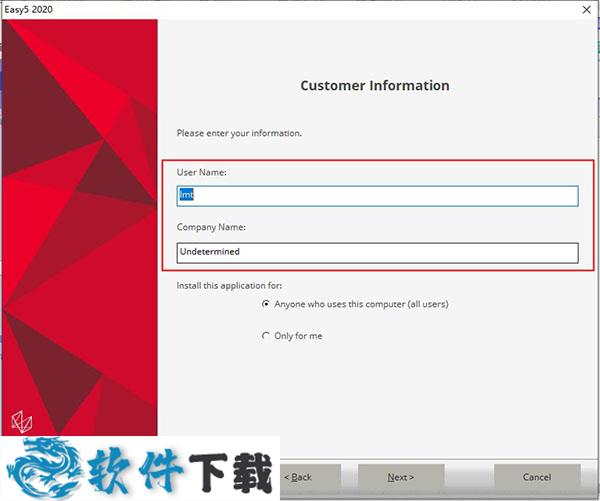Viewport: 600px width, 501px height.
Task: Cancel the Easy5 installation
Action: coord(537,477)
